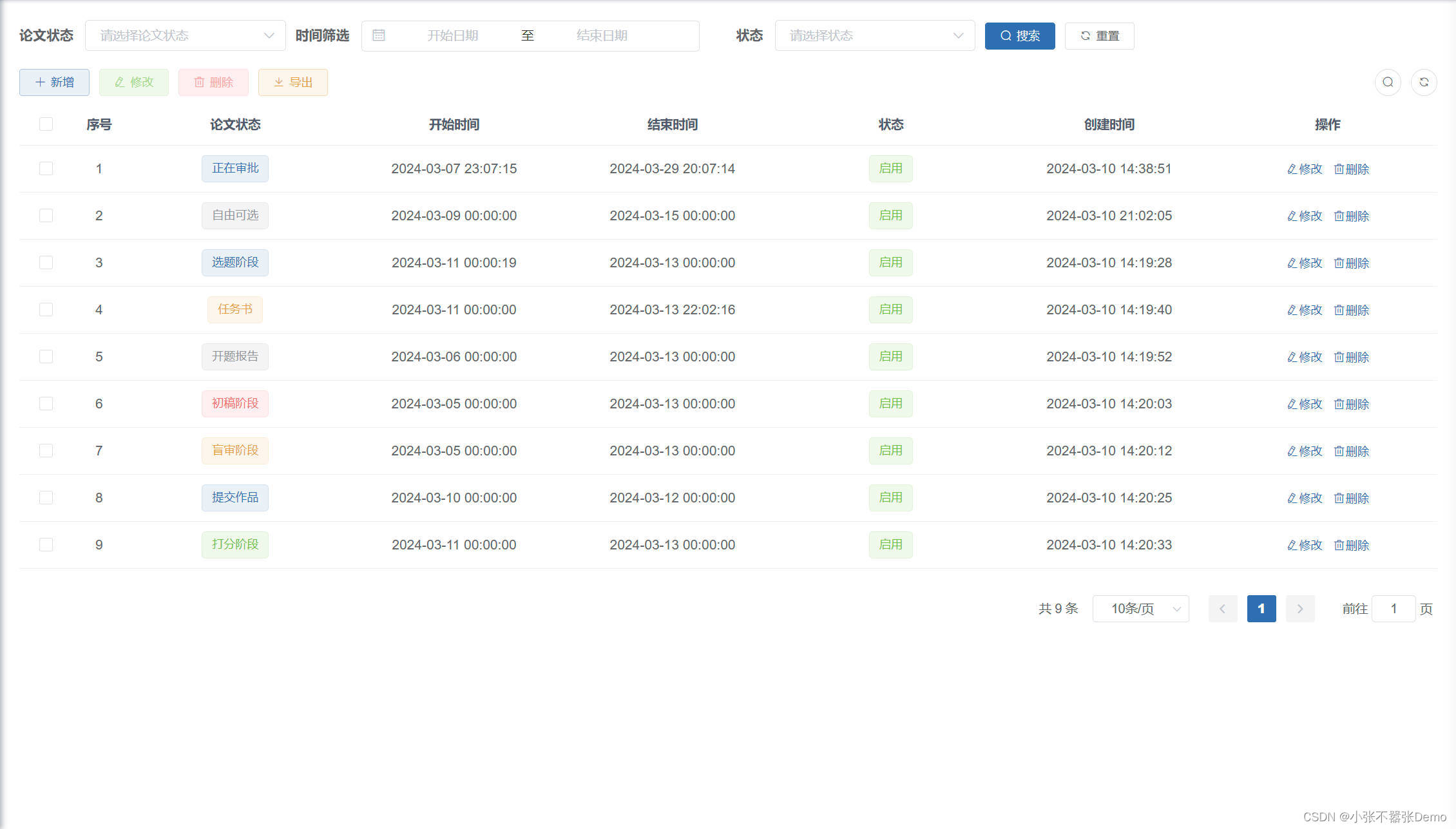Click the 新增 plus button
The width and height of the screenshot is (1456, 829).
point(54,82)
